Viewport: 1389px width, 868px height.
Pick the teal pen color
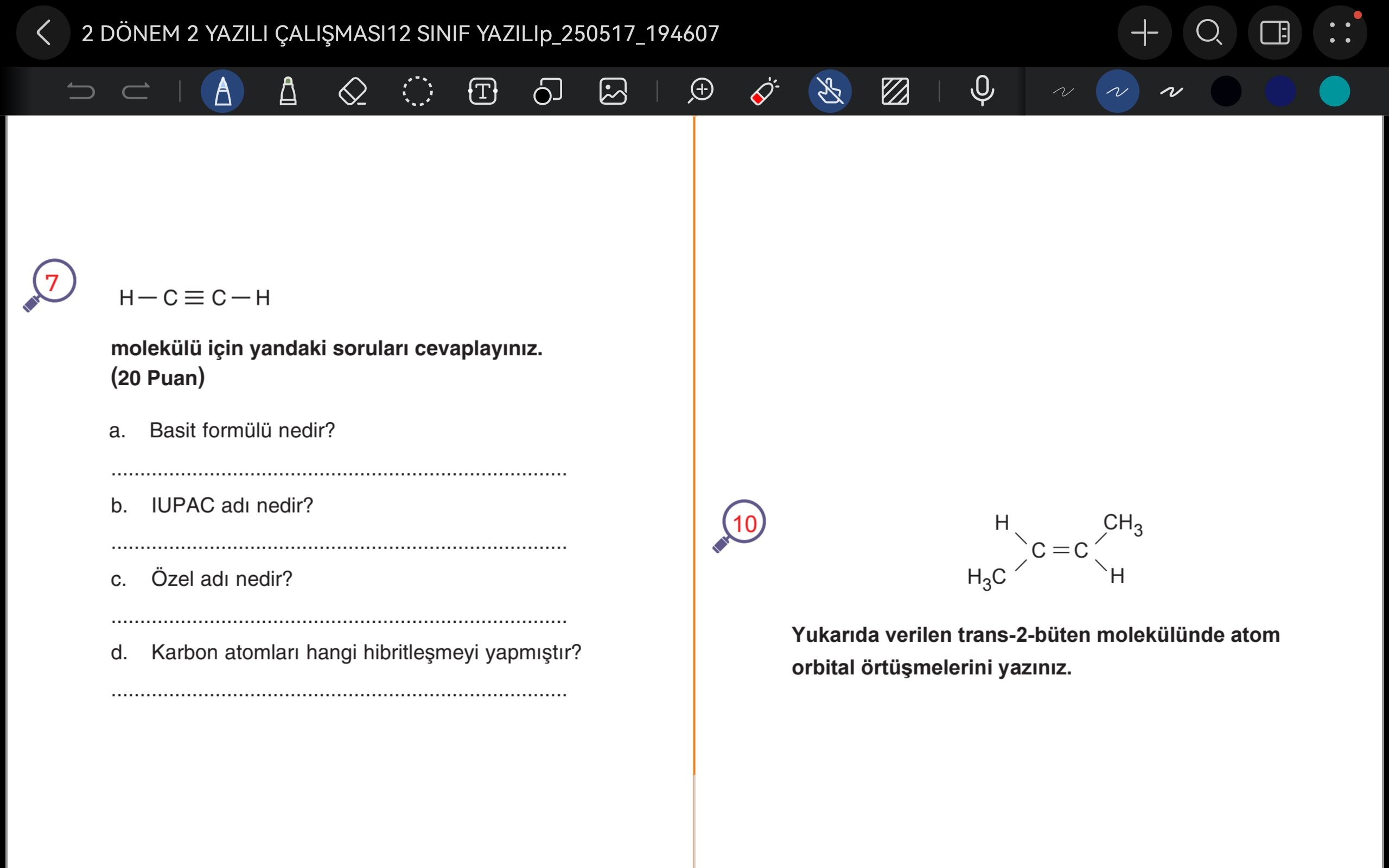[x=1335, y=91]
